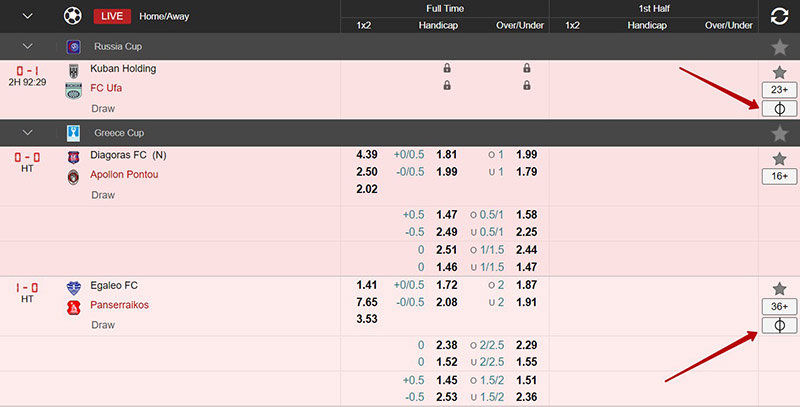The width and height of the screenshot is (800, 407).
Task: Open 23+ more markets for Kuban match
Action: [779, 90]
